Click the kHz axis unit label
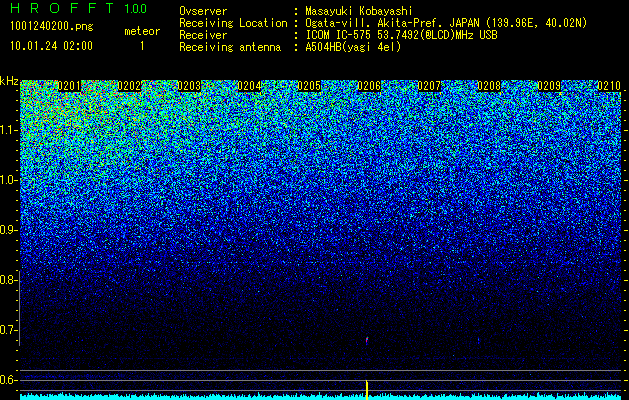Screen dimensions: 629x400 [9, 81]
